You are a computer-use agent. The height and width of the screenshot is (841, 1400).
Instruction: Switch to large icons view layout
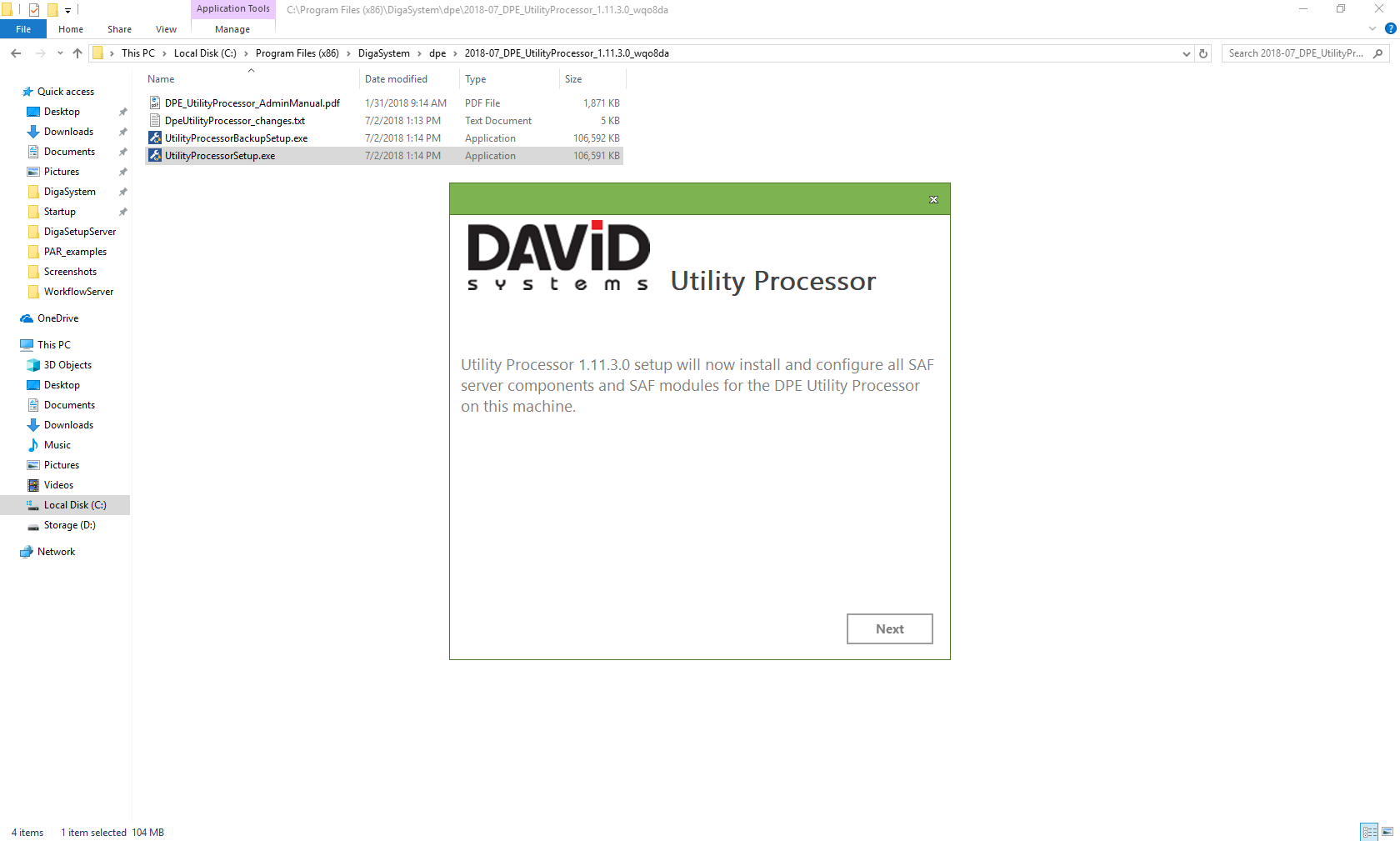[1387, 832]
